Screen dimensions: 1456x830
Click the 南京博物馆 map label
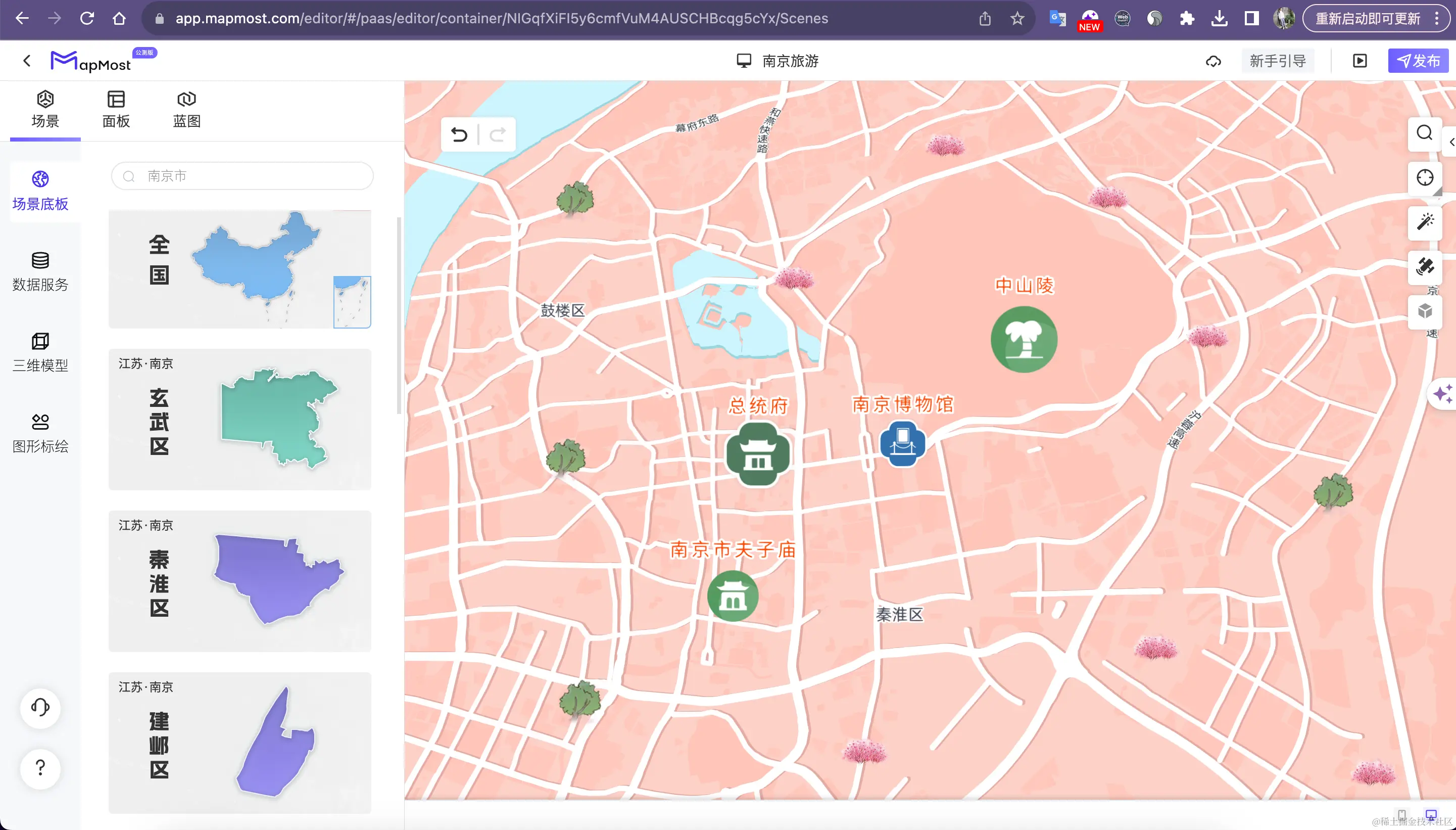pos(903,403)
